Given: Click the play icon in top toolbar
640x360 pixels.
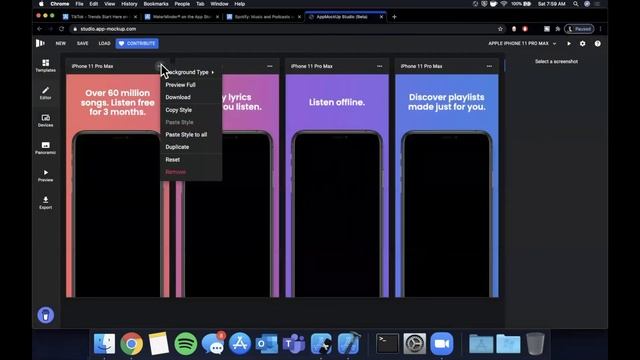Looking at the screenshot, I should [569, 43].
